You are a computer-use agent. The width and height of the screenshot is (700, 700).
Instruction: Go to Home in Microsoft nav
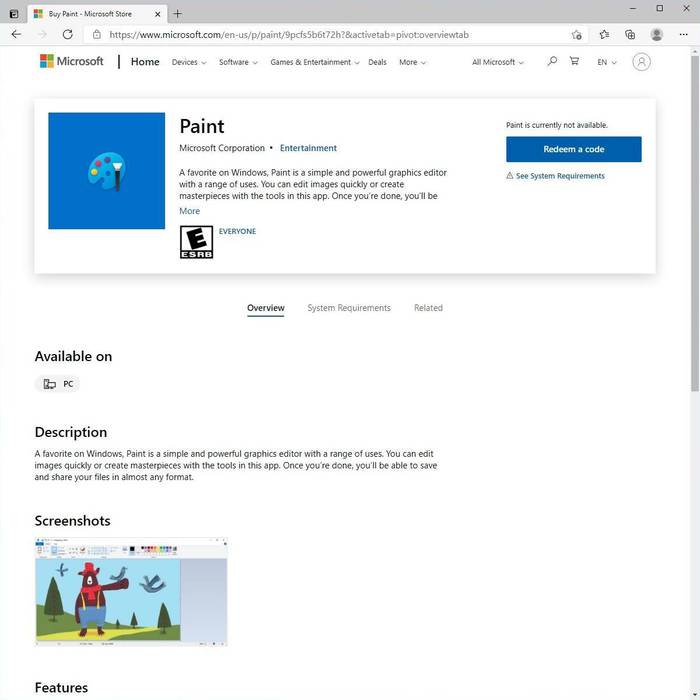point(145,62)
